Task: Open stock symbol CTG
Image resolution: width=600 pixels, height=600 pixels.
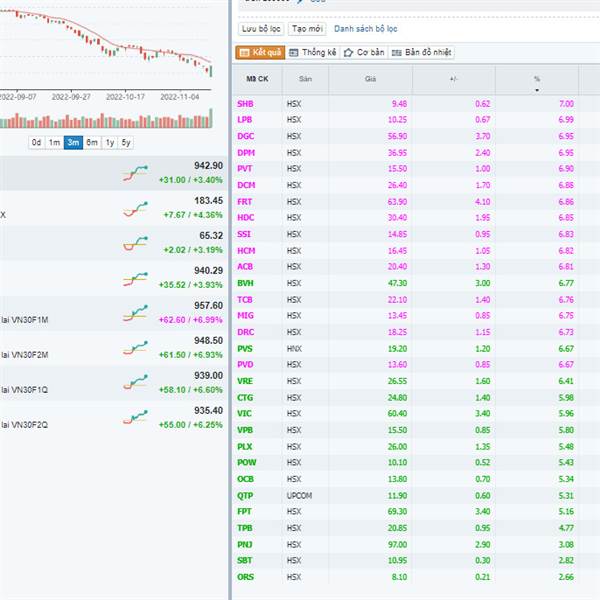Action: (245, 398)
